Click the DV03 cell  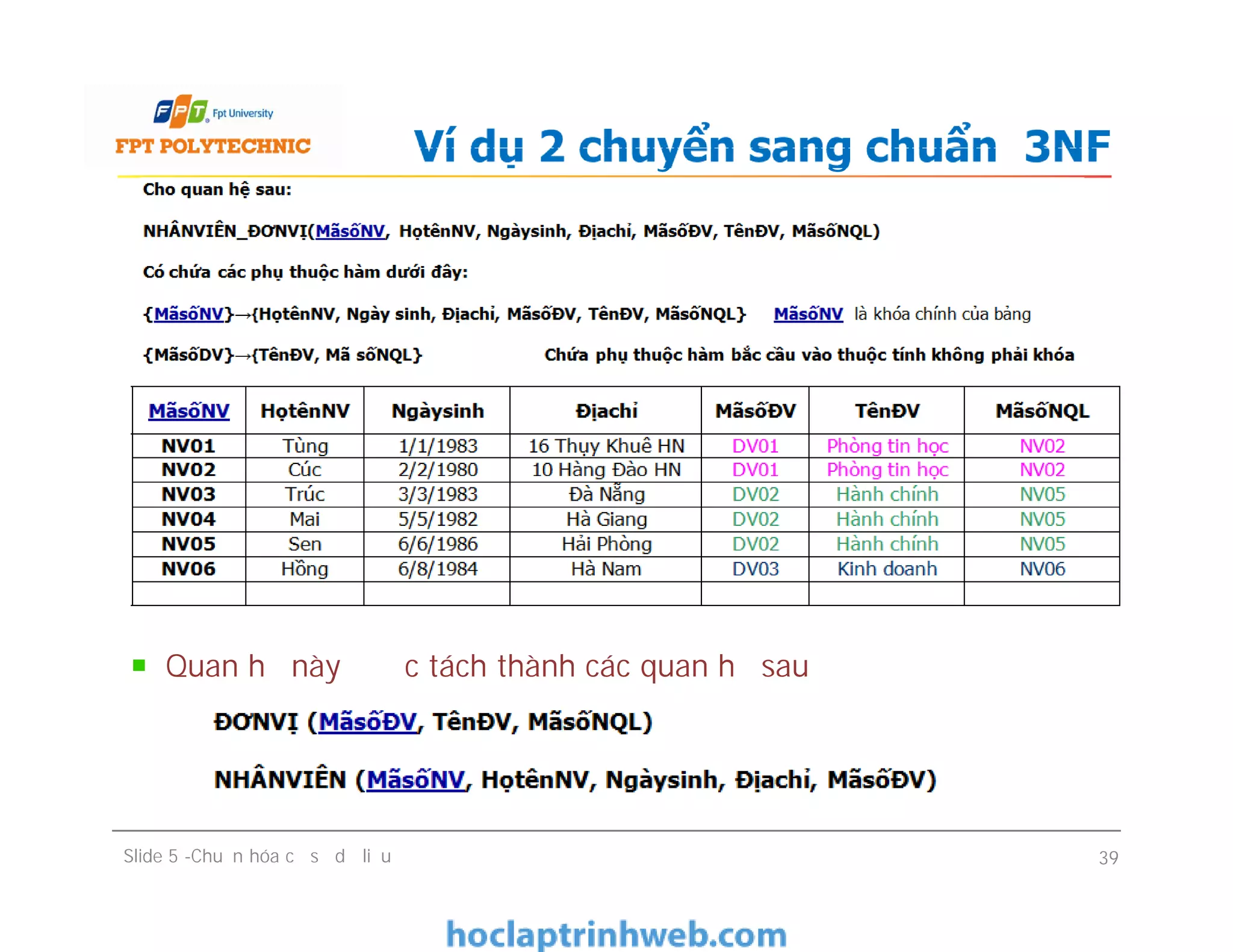(x=755, y=569)
